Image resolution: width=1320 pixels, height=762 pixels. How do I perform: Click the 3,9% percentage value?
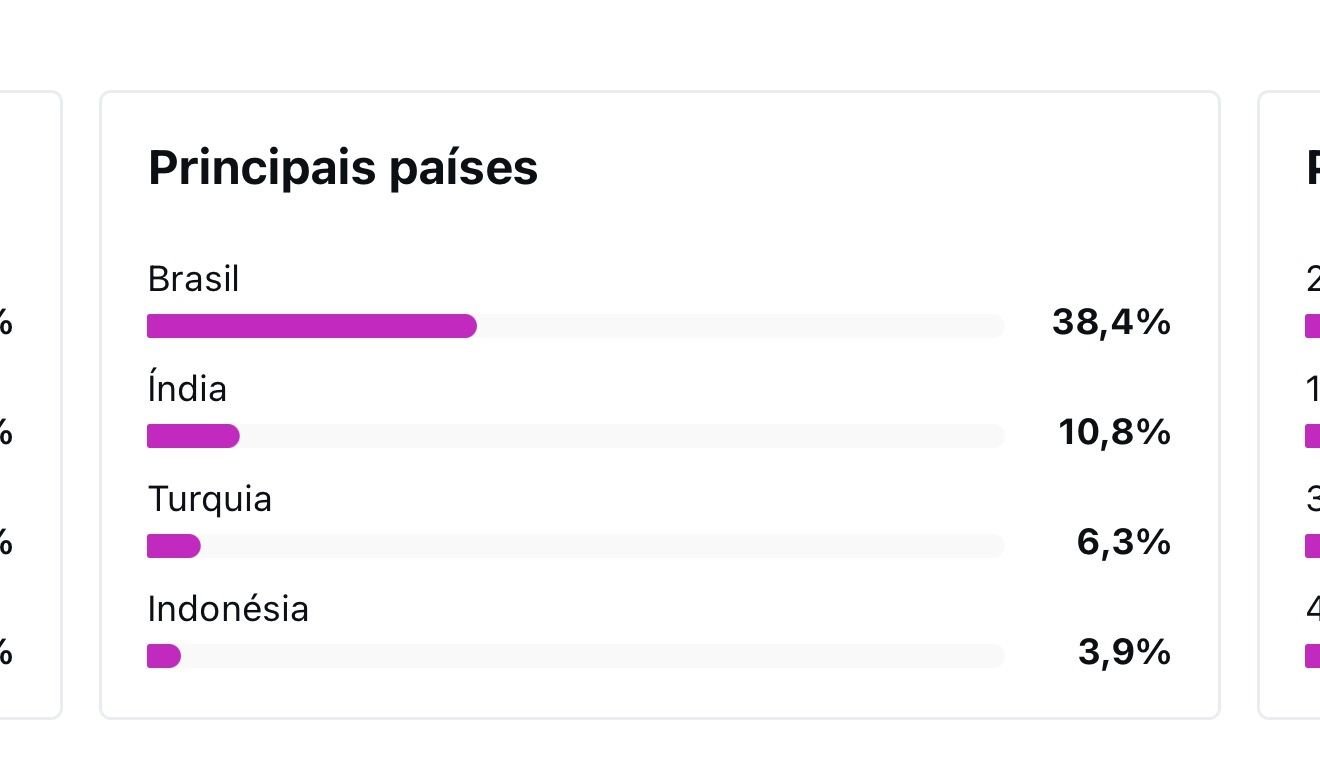click(1124, 652)
